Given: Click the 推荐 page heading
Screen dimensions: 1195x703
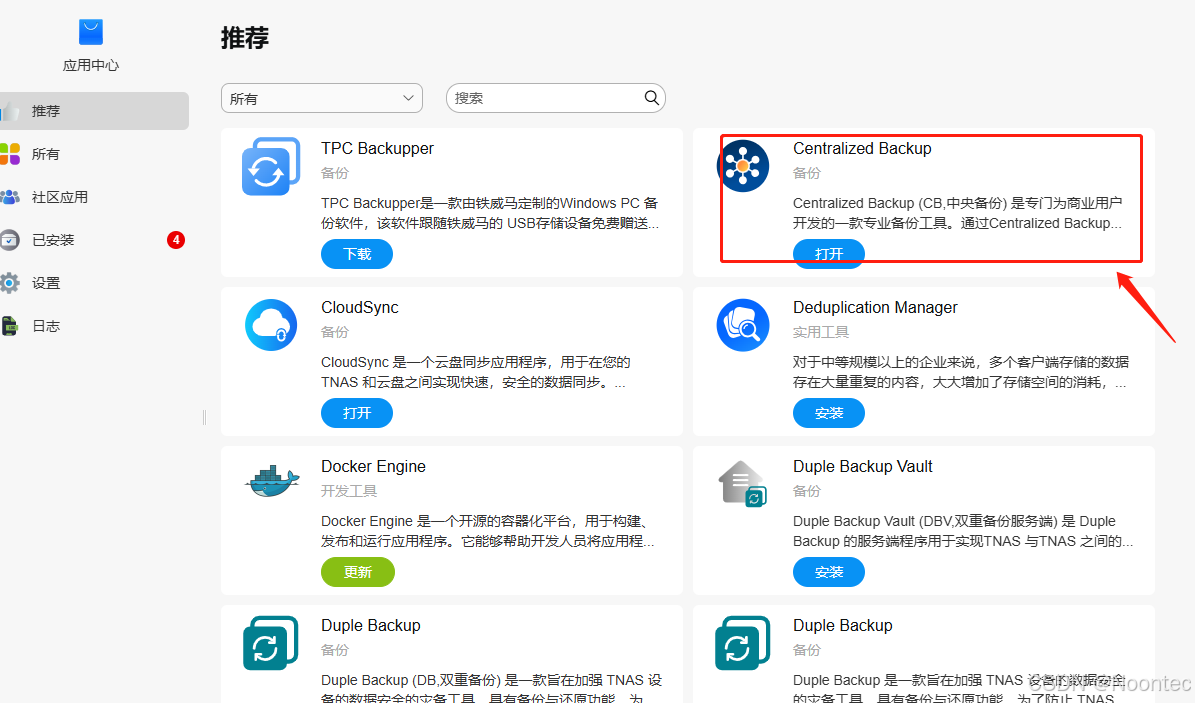Looking at the screenshot, I should 245,37.
